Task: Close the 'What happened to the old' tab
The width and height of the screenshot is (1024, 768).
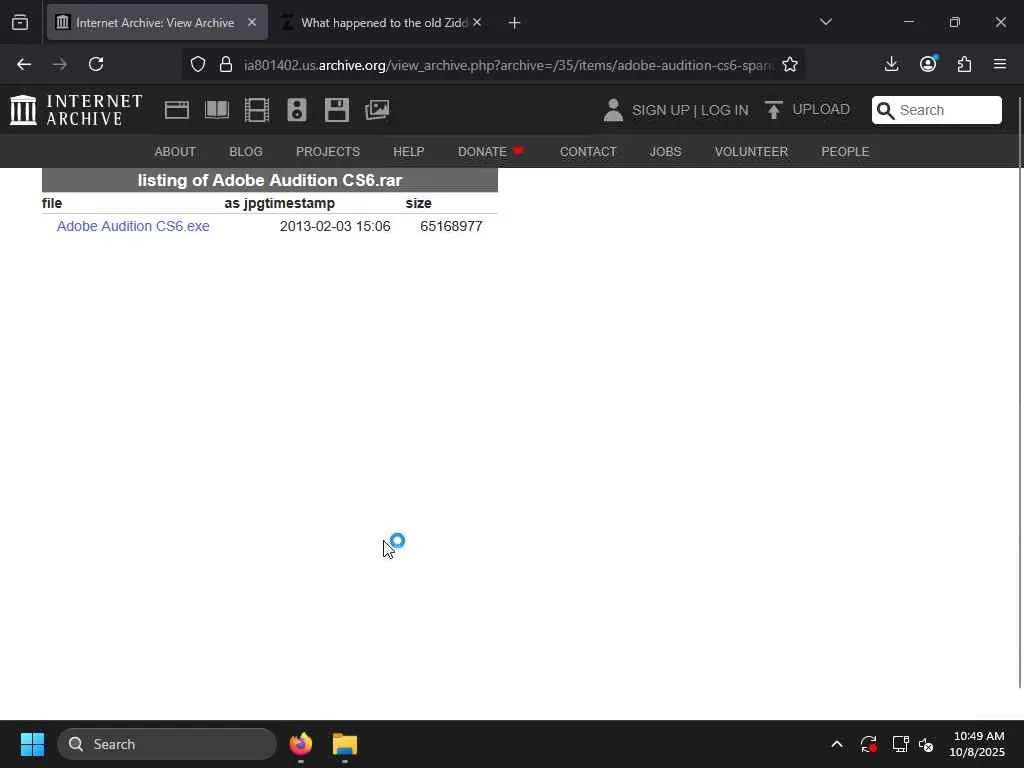Action: (477, 22)
